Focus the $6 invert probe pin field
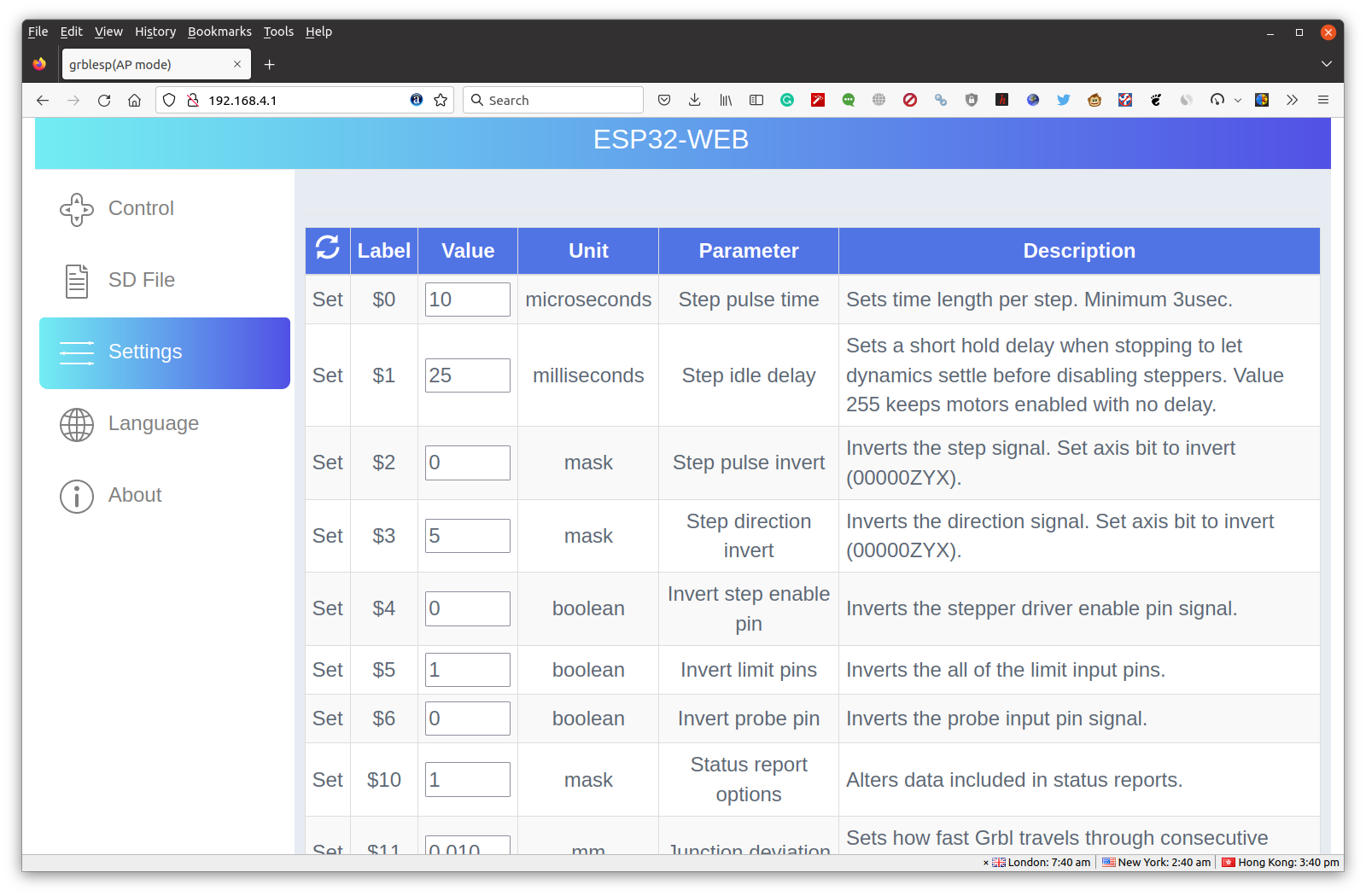1366x896 pixels. pyautogui.click(x=468, y=719)
